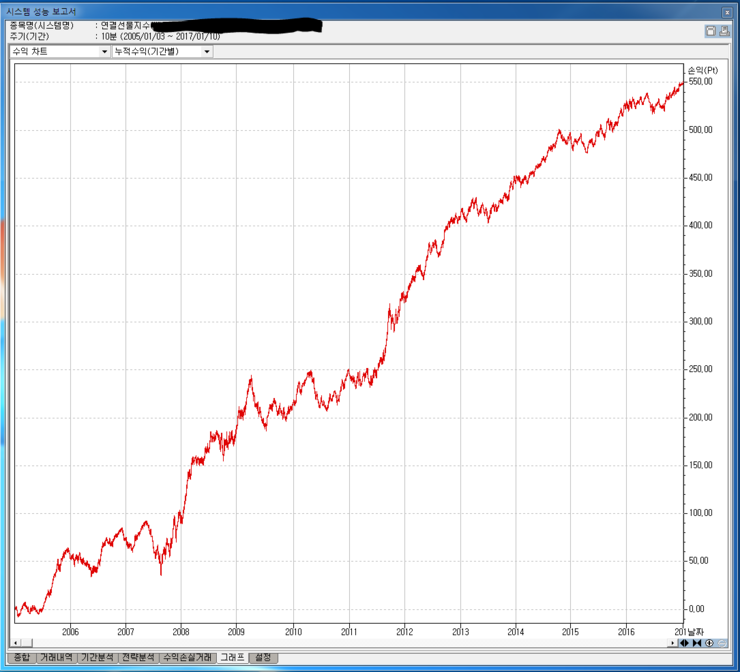Open the 수익 차트 dropdown

[59, 51]
